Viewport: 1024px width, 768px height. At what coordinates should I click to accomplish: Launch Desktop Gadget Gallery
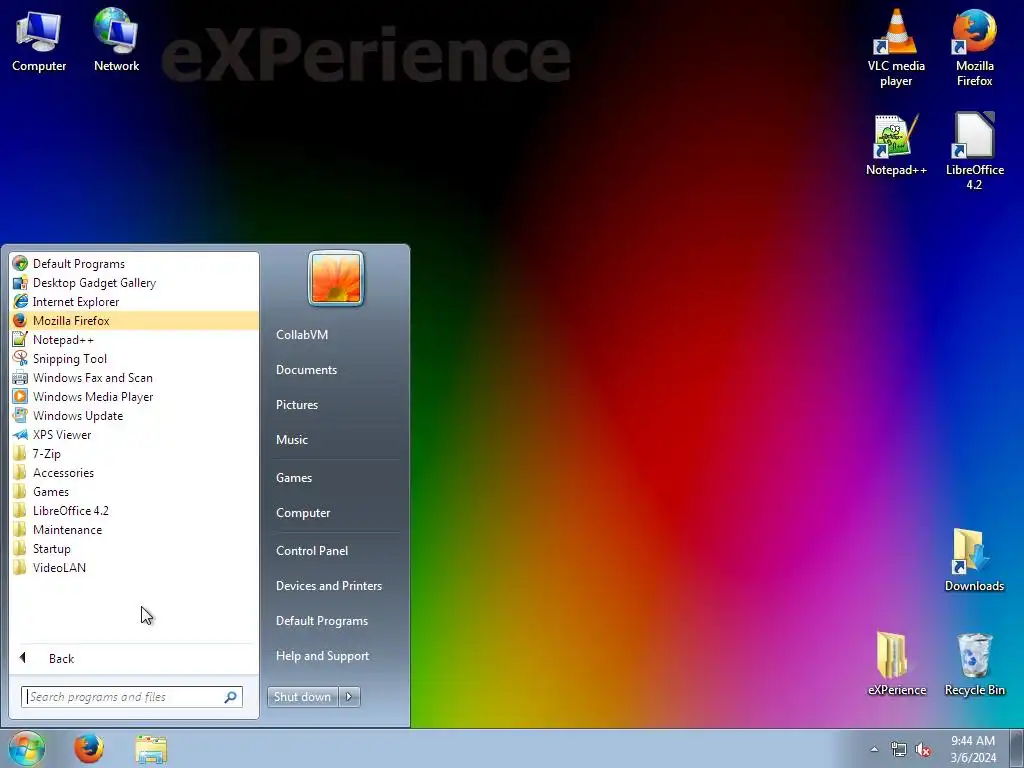coord(134,283)
